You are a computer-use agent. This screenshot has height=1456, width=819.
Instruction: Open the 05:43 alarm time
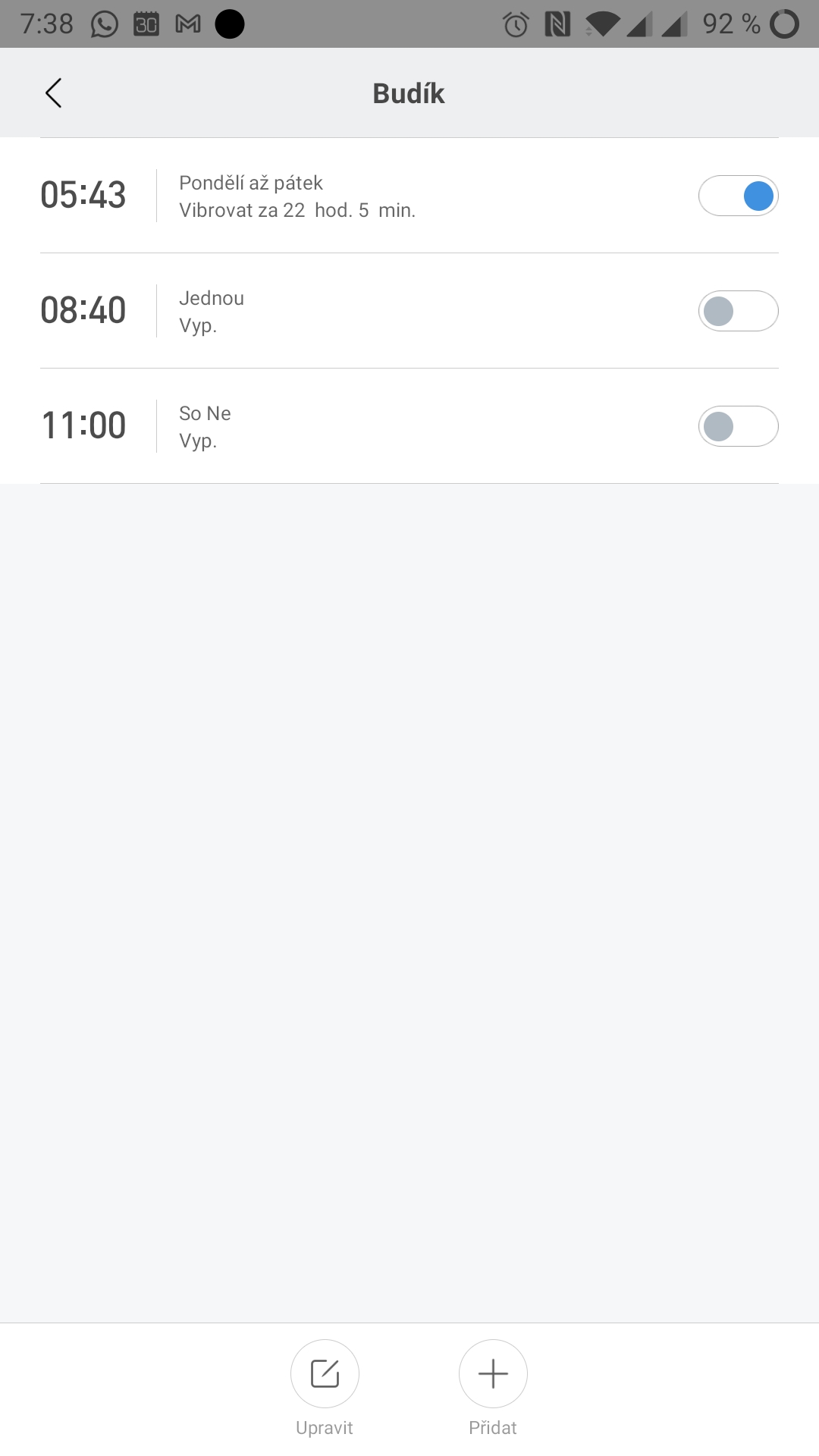click(83, 195)
